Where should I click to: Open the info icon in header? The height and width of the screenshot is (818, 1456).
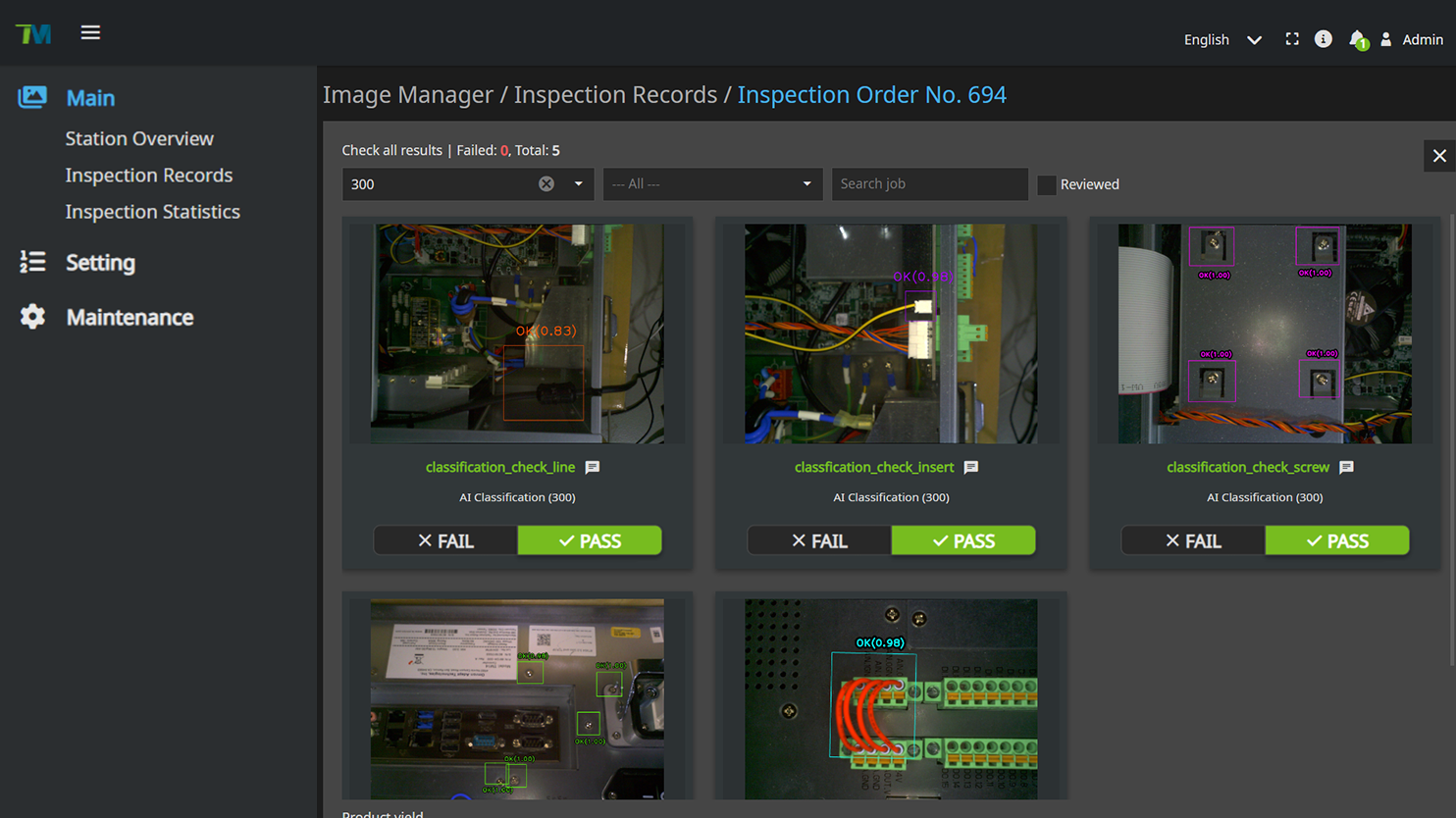point(1324,39)
